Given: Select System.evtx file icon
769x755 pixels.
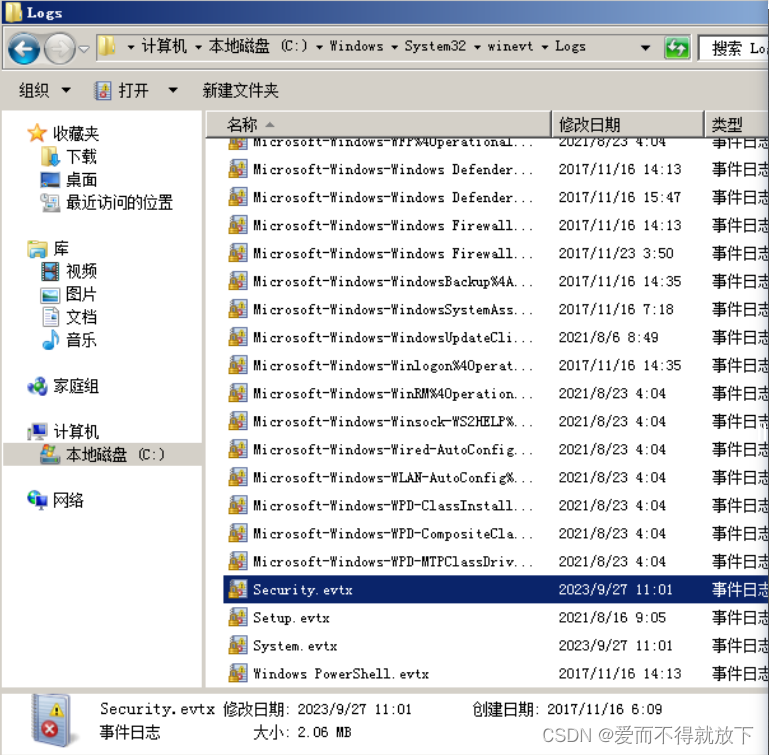Looking at the screenshot, I should (x=238, y=645).
